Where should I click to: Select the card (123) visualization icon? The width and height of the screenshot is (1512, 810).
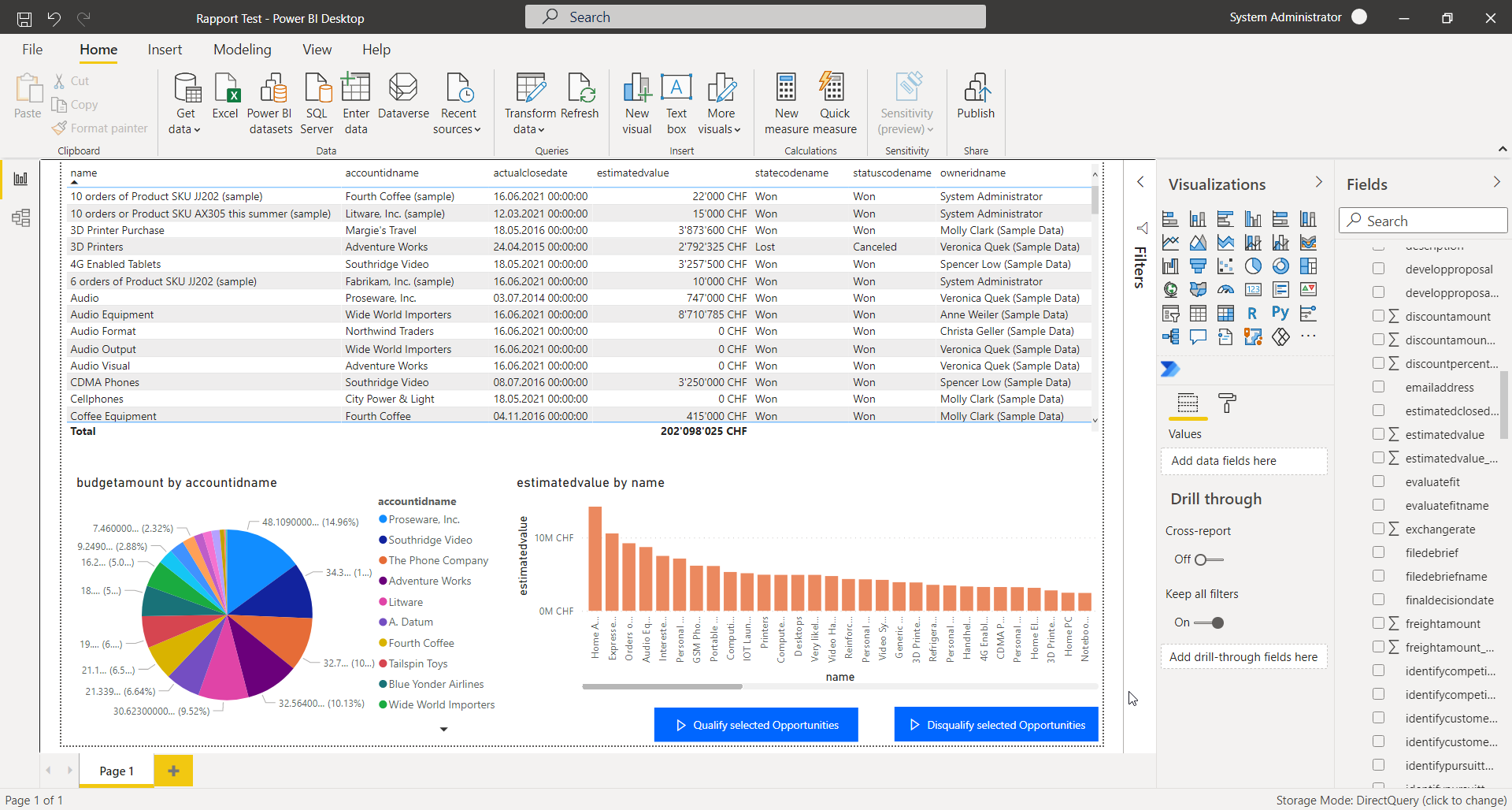tap(1253, 290)
